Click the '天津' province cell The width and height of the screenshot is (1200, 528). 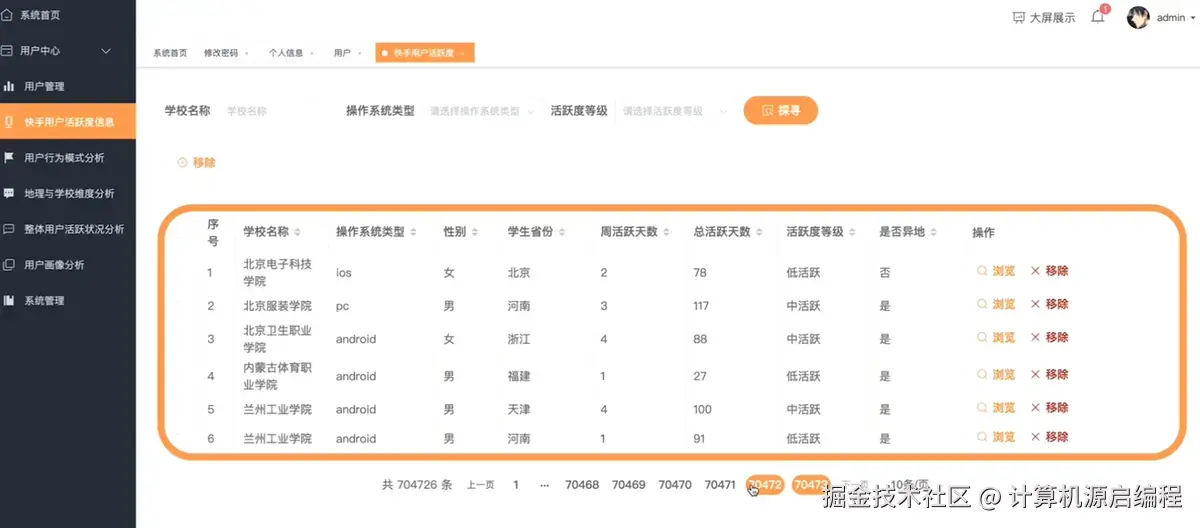pyautogui.click(x=519, y=409)
